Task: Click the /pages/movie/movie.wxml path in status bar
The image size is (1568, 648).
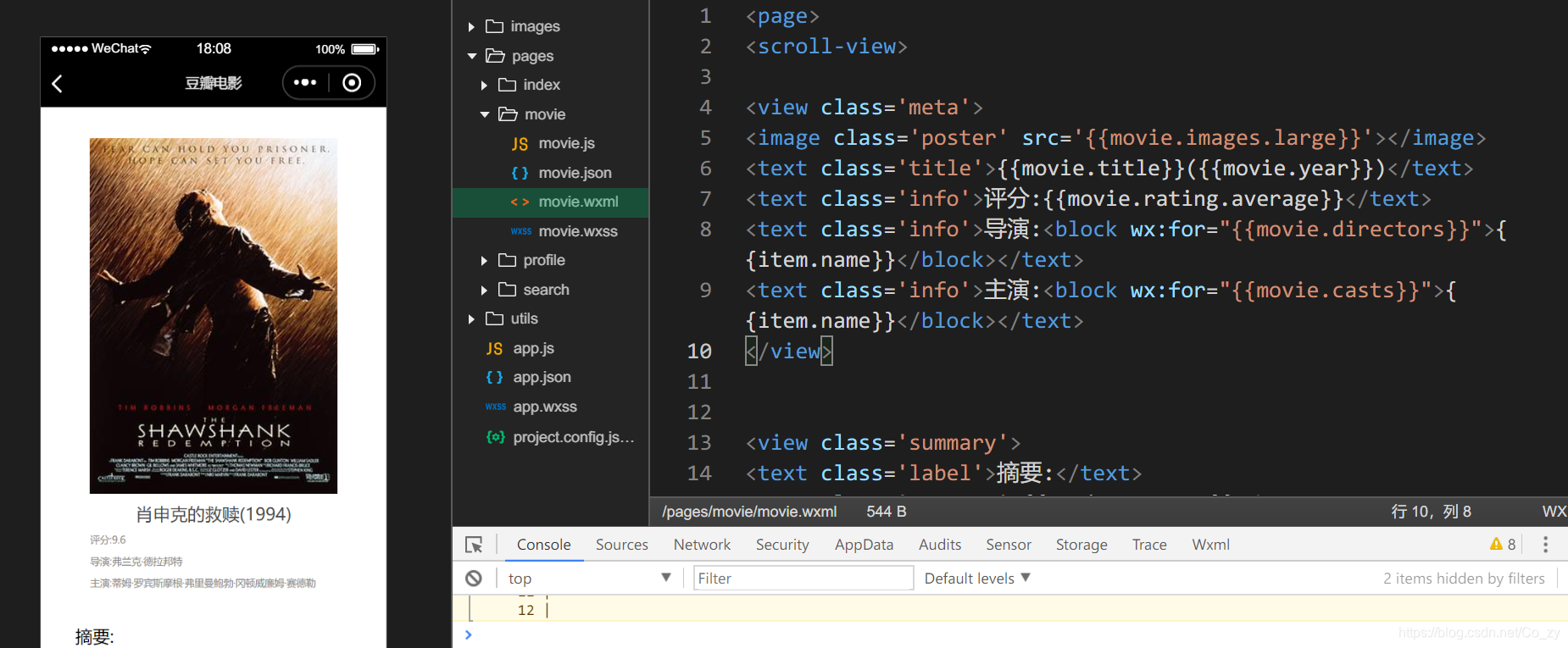Action: tap(749, 512)
